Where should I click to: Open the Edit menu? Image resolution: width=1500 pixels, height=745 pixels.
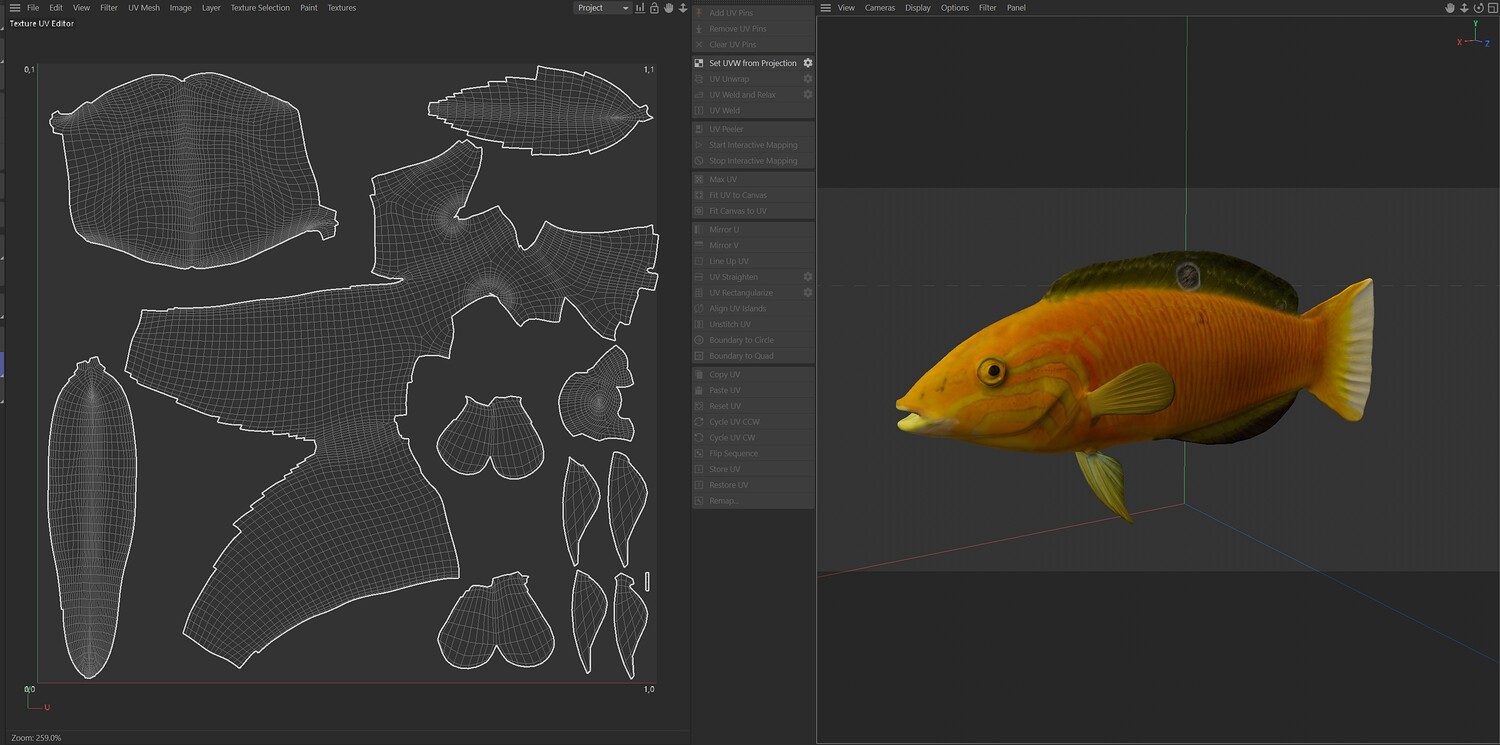[x=56, y=8]
